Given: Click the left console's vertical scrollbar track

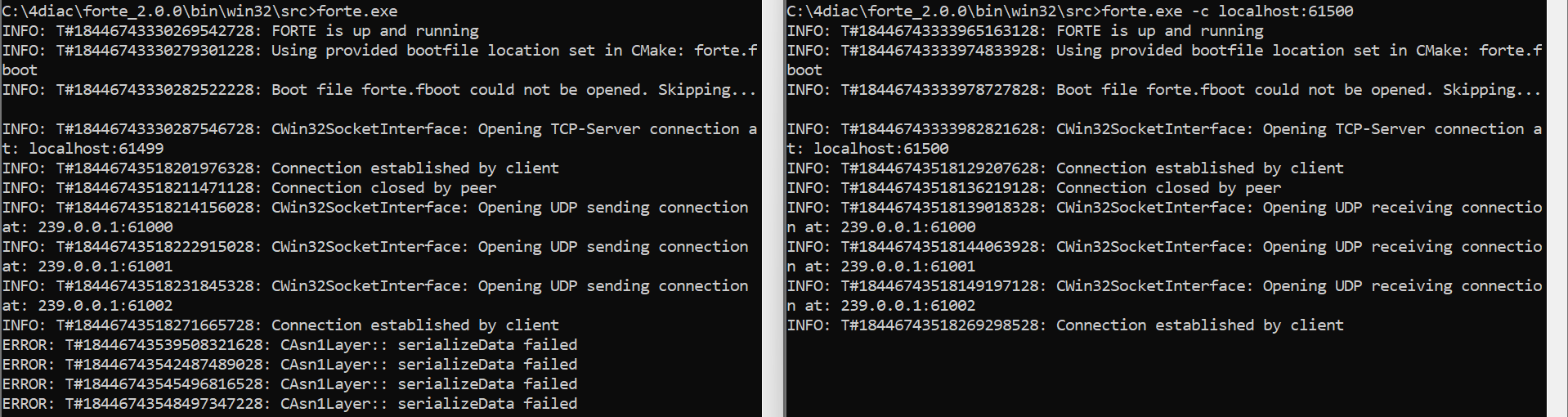Looking at the screenshot, I should 772,208.
